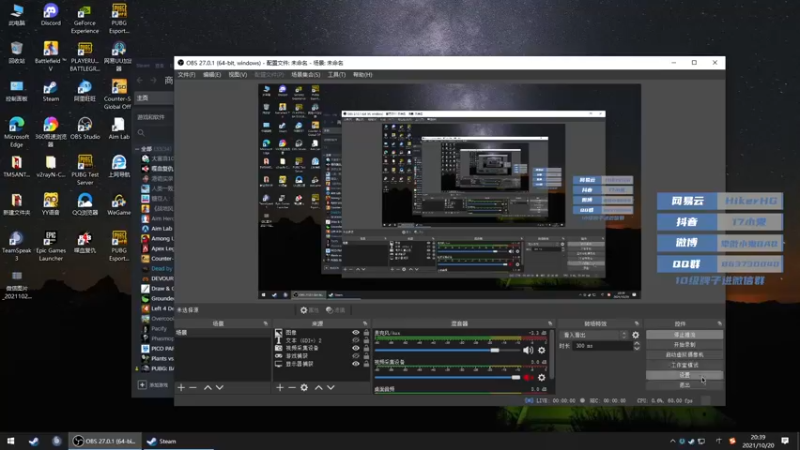
Task: Toggle lock on the video capture device source
Action: pos(366,348)
